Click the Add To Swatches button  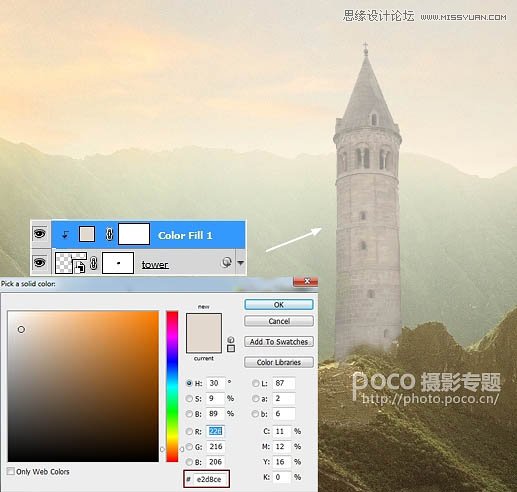[279, 342]
